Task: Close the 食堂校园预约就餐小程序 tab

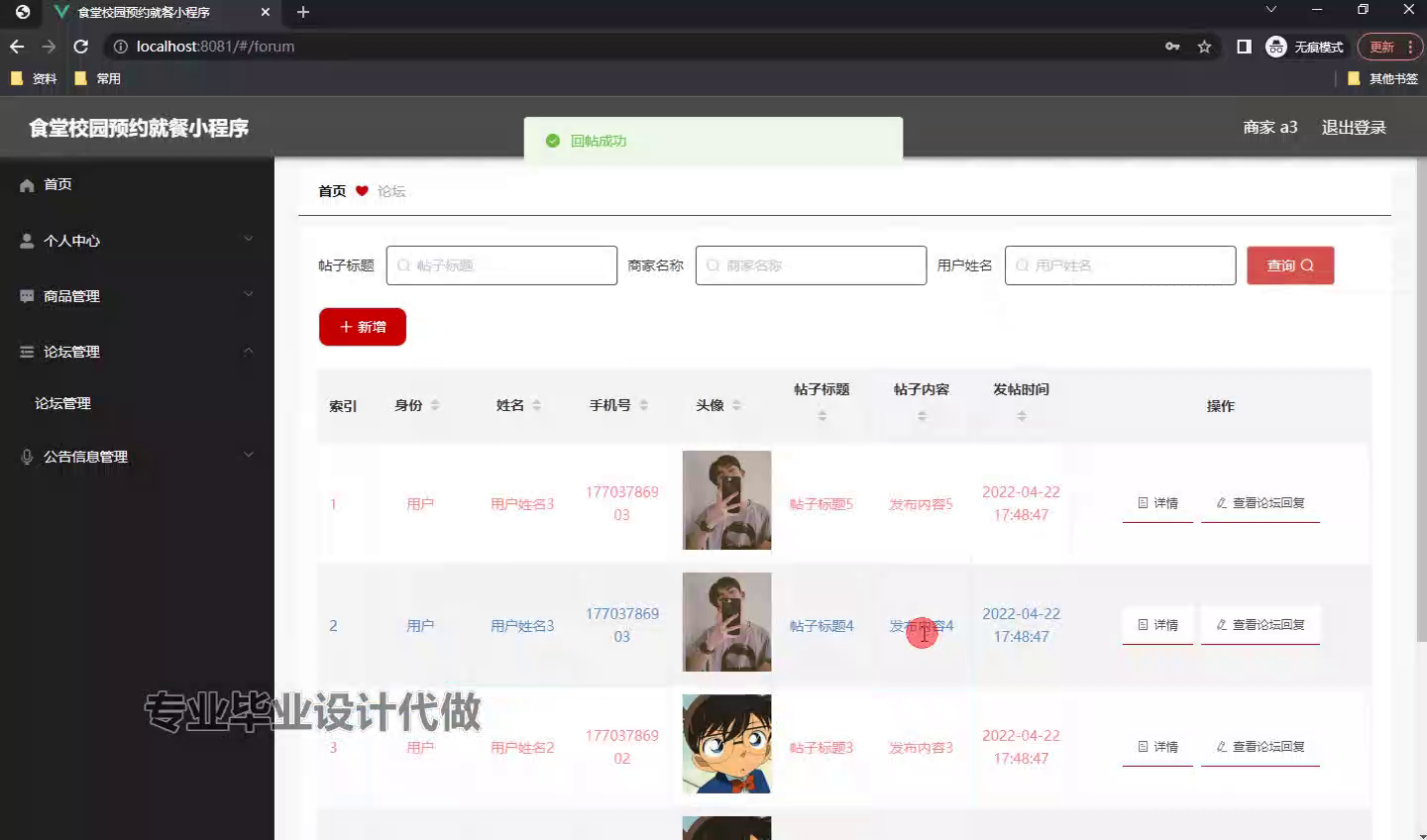Action: 265,12
